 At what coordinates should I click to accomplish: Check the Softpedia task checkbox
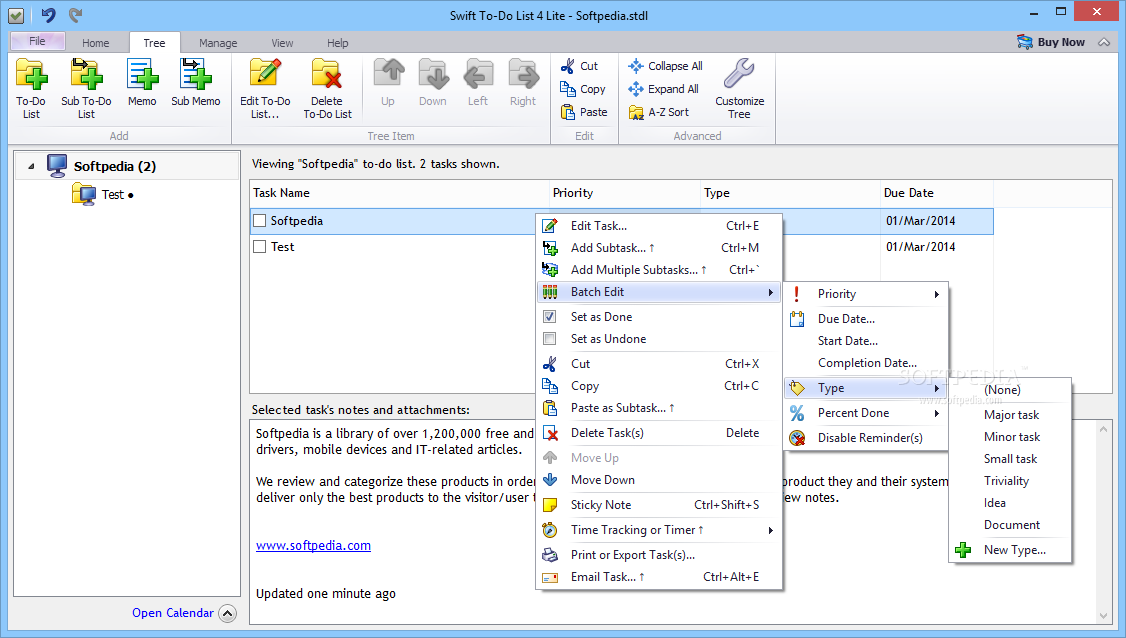pos(260,221)
